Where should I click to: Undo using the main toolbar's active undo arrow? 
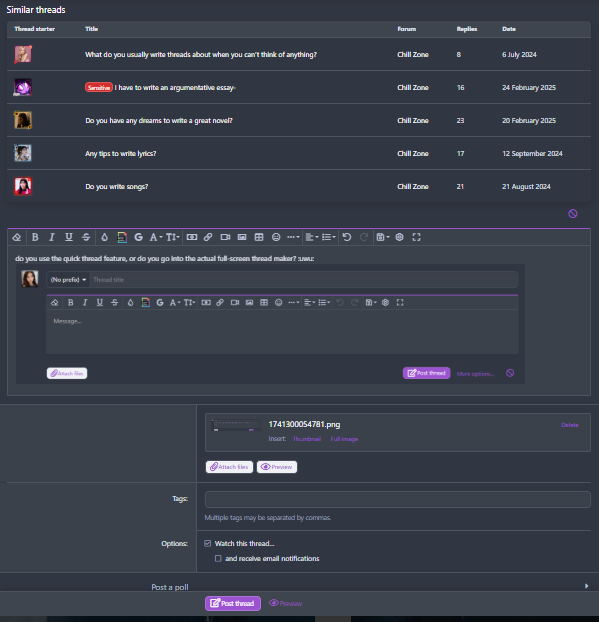347,237
